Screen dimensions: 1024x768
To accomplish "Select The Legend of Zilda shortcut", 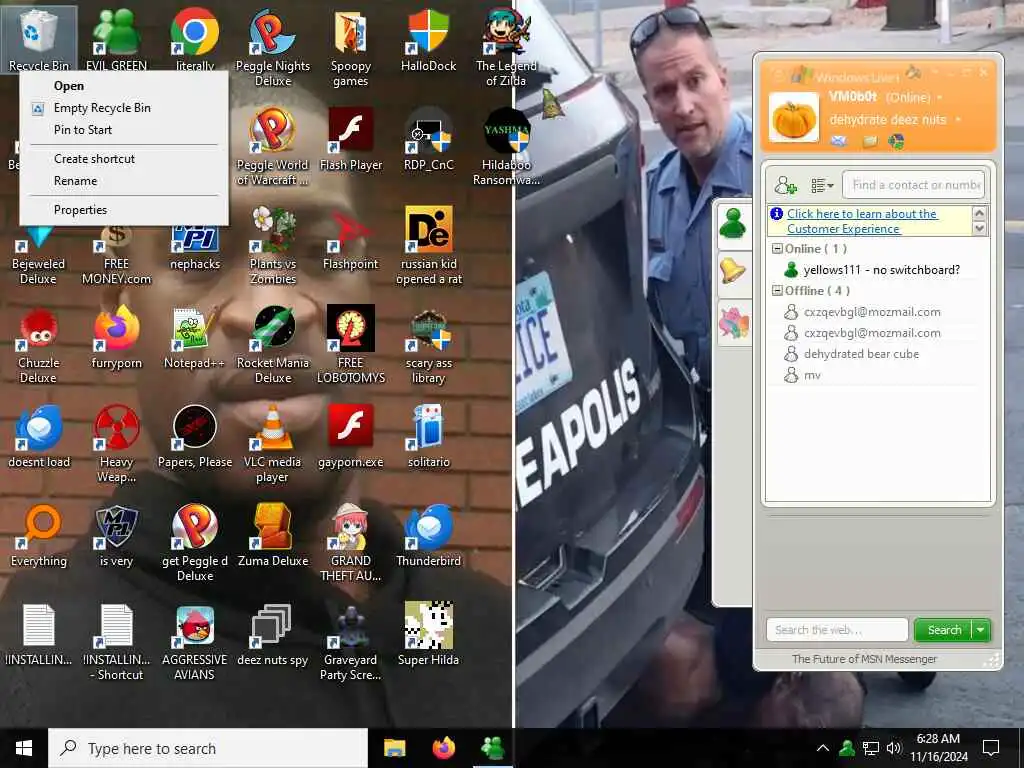I will (x=506, y=48).
